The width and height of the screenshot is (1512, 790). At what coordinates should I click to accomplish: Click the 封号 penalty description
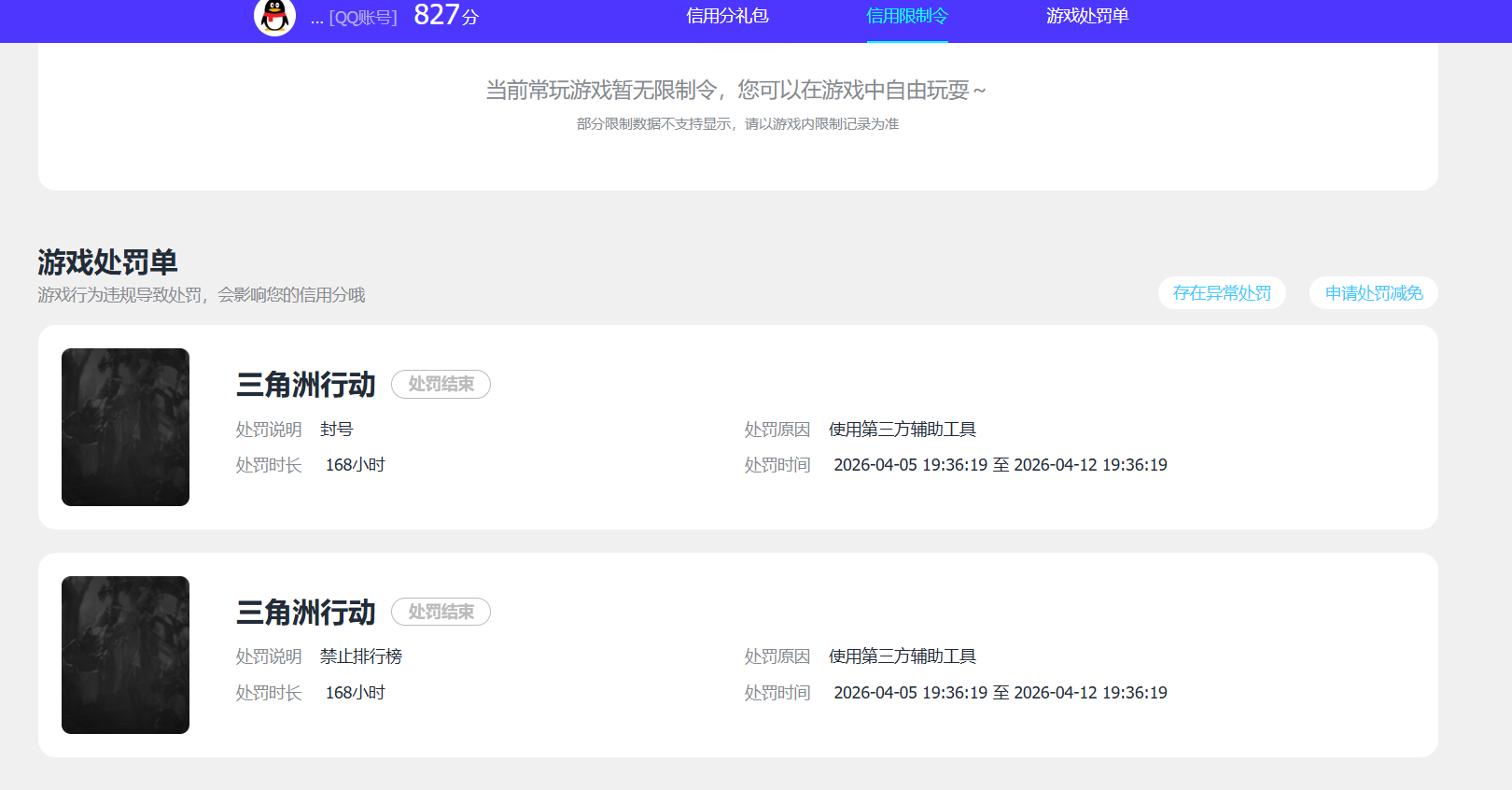click(x=337, y=430)
